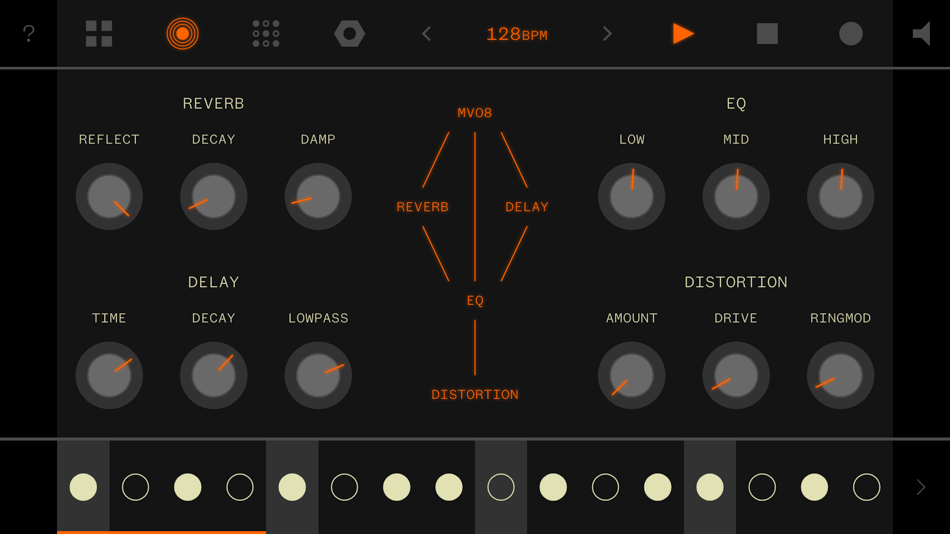Open the help question mark
The image size is (950, 534).
28,33
